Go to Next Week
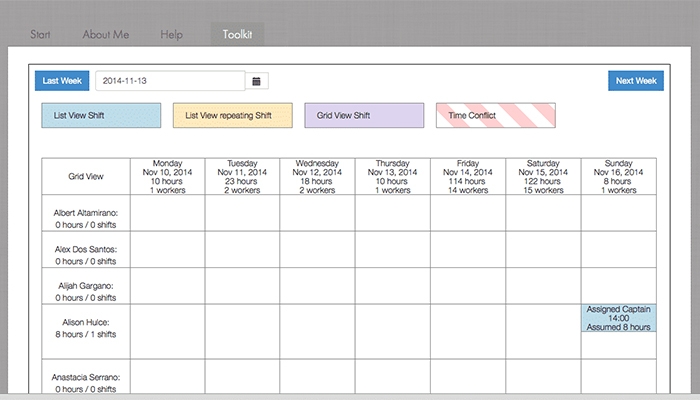 636,81
